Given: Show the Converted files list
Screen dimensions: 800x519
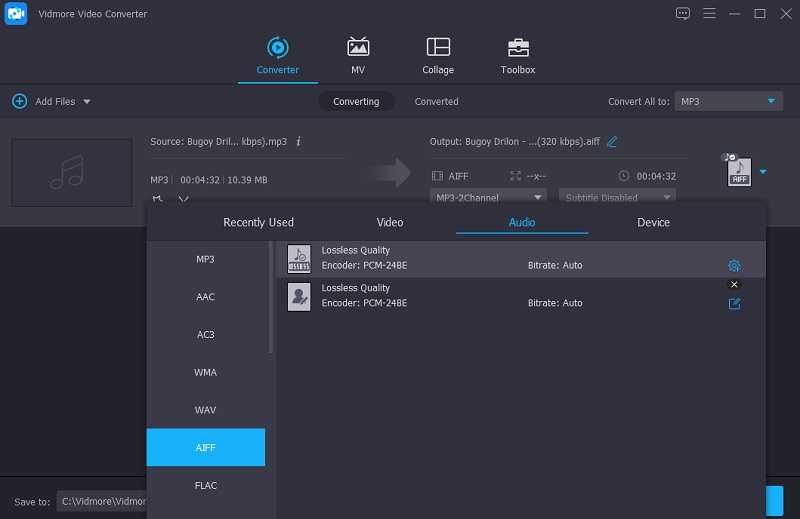Looking at the screenshot, I should click(436, 101).
